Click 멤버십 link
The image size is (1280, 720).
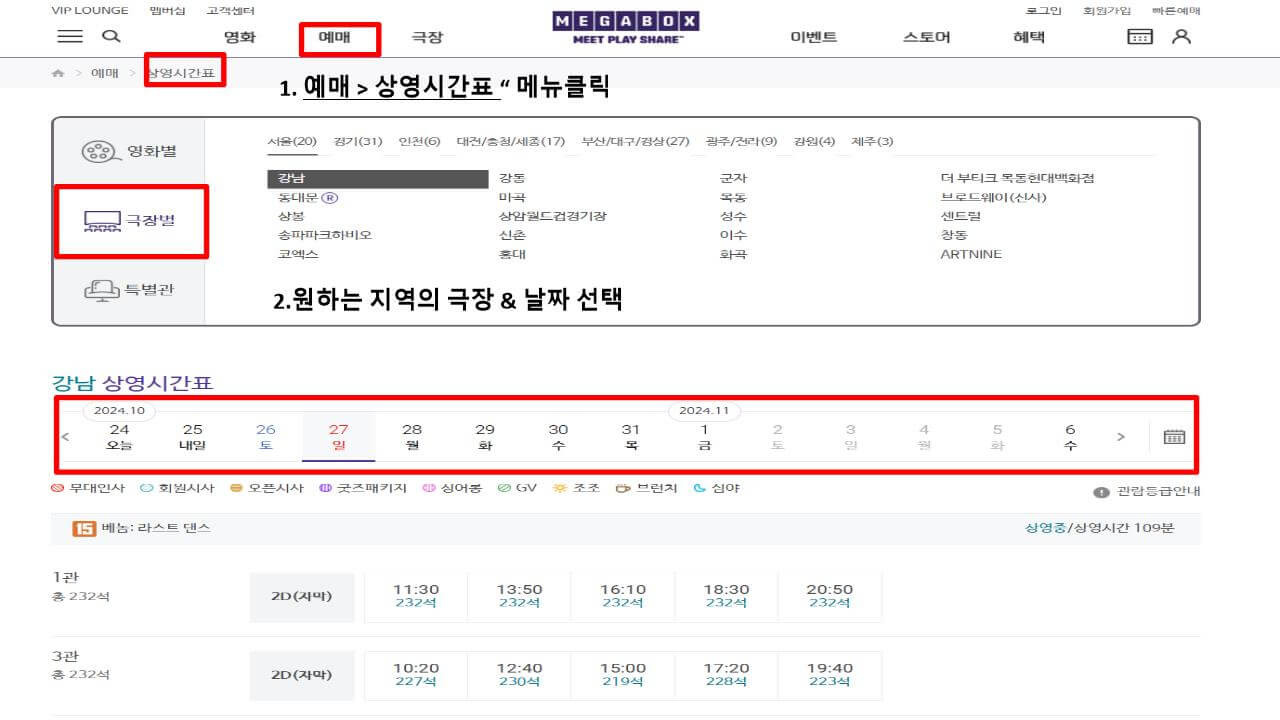click(168, 11)
